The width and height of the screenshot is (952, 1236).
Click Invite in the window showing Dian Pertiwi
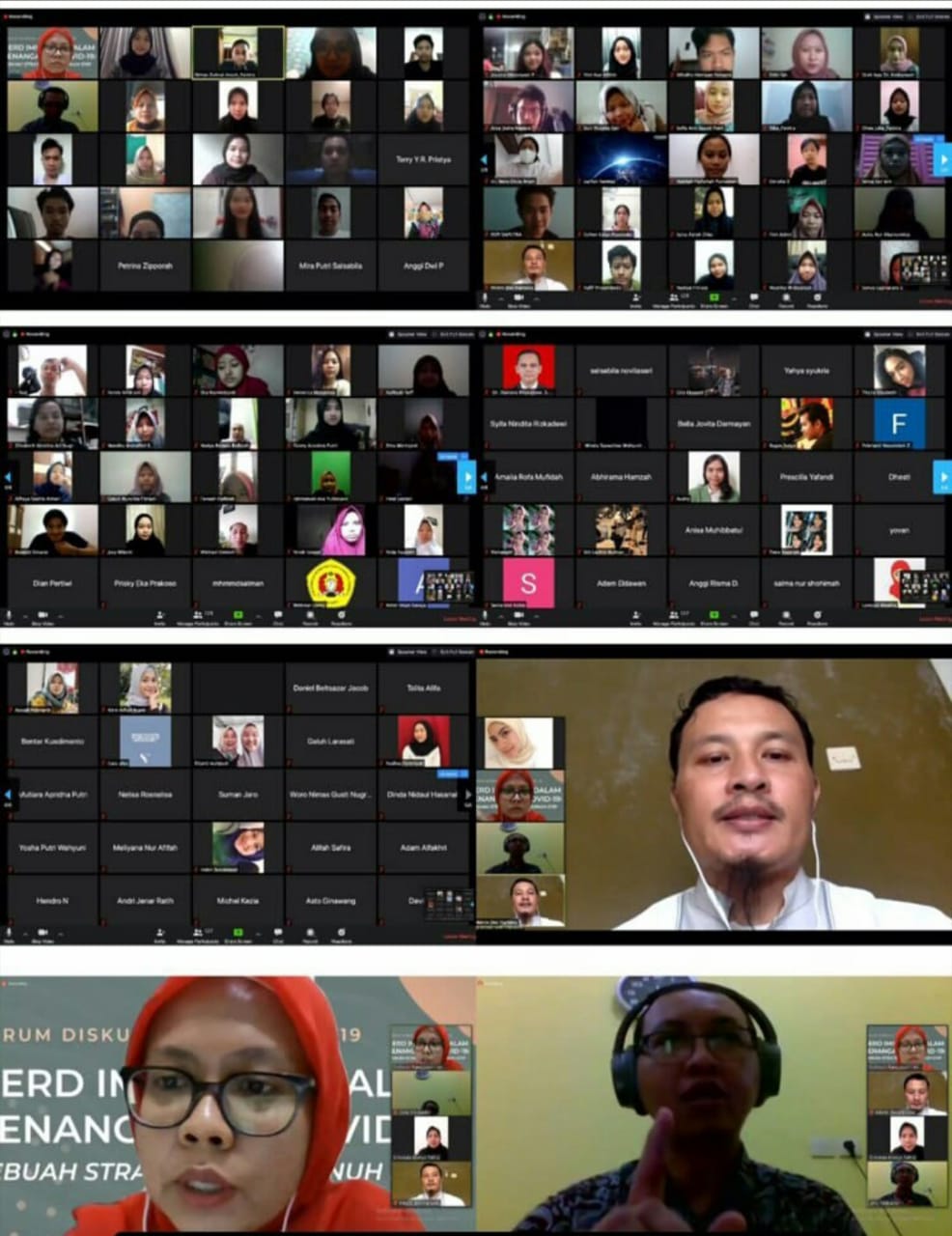point(160,616)
